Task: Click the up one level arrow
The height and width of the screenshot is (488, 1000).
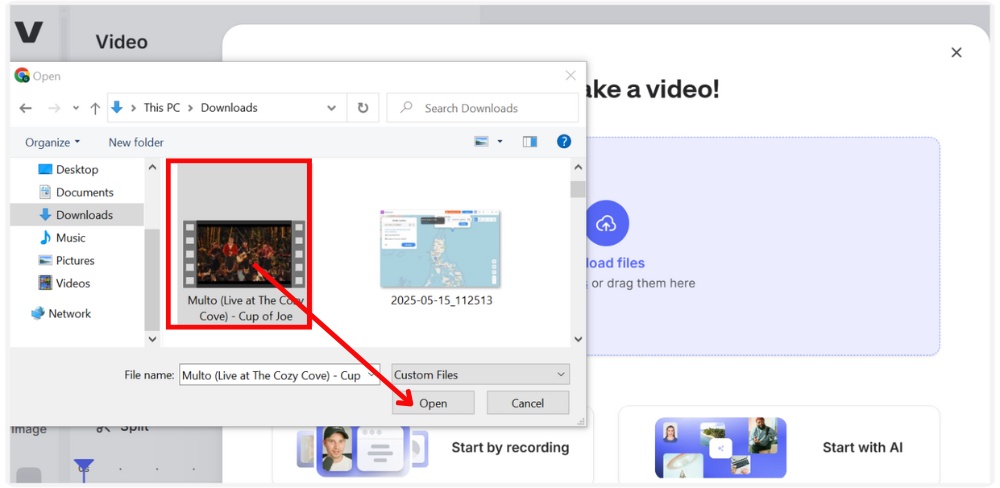Action: click(95, 108)
